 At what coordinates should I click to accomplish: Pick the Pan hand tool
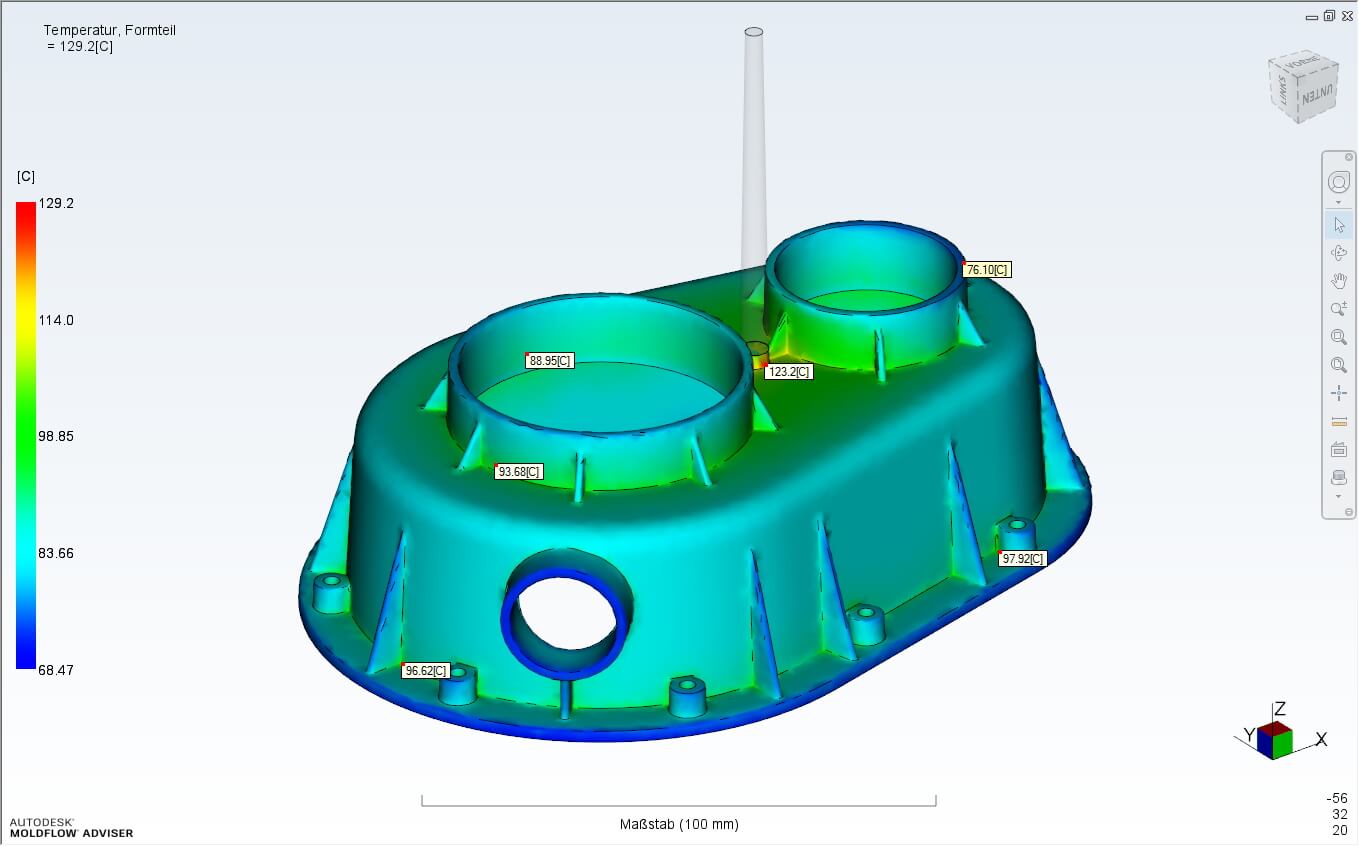coord(1339,281)
